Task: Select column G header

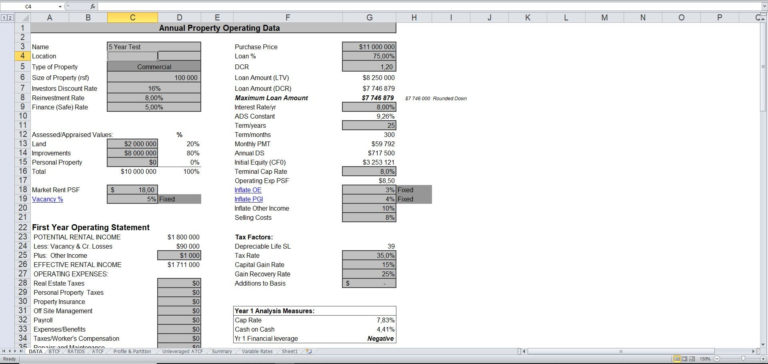Action: 369,18
